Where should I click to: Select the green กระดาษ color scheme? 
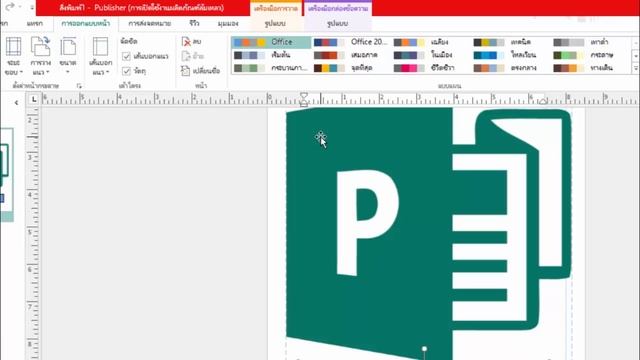[591, 55]
